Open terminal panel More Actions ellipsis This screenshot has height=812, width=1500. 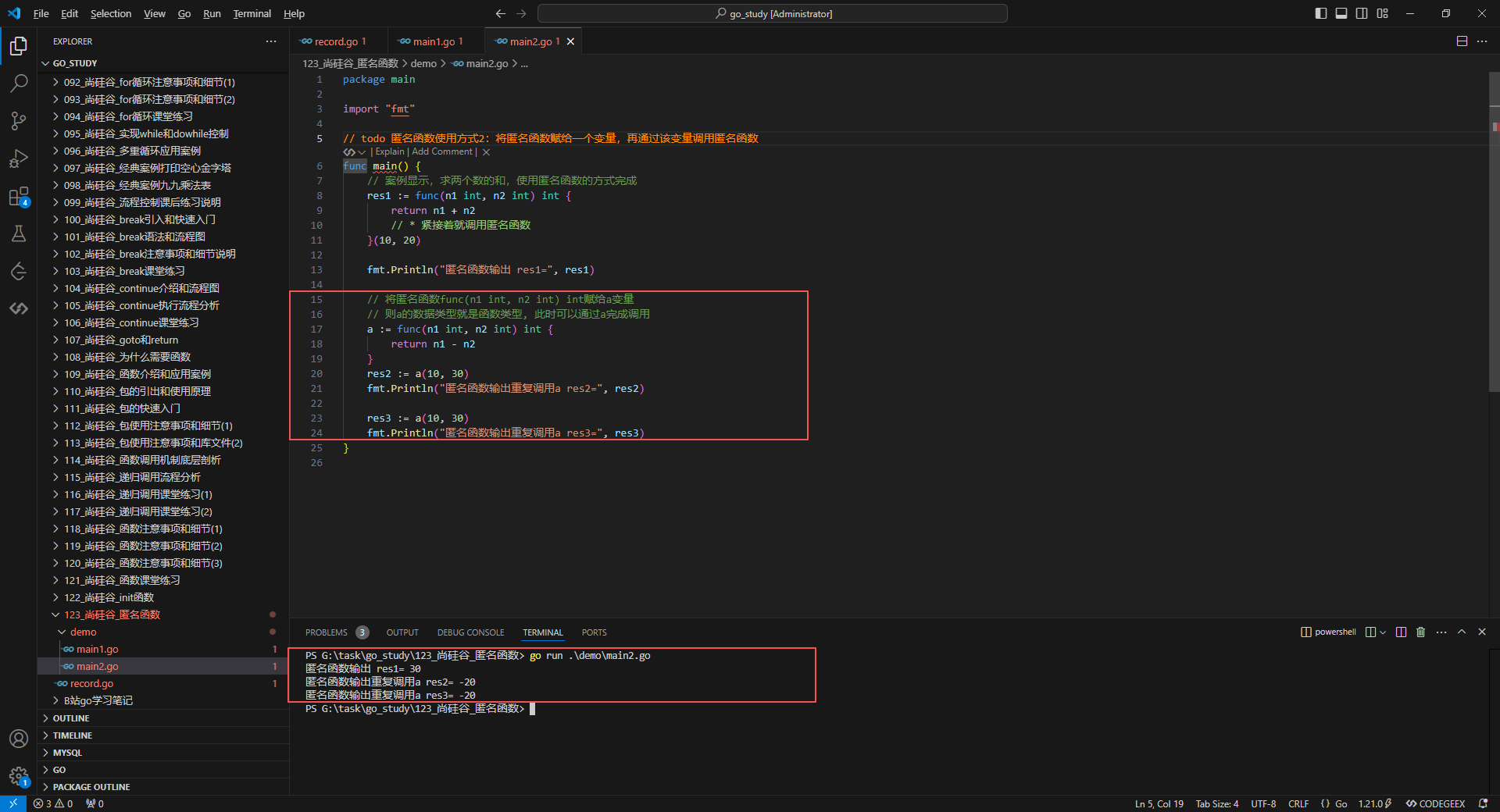1441,632
